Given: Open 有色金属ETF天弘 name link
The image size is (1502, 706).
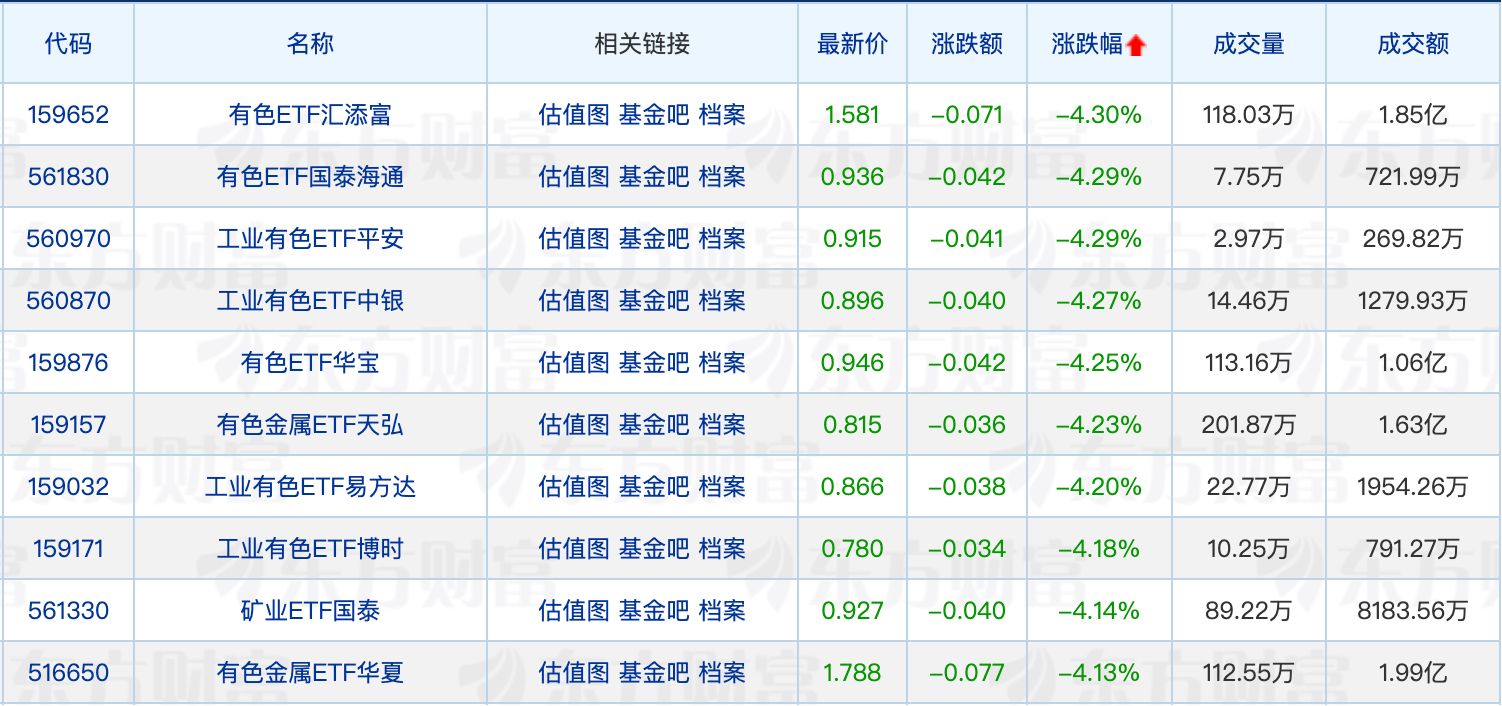Looking at the screenshot, I should [x=310, y=425].
